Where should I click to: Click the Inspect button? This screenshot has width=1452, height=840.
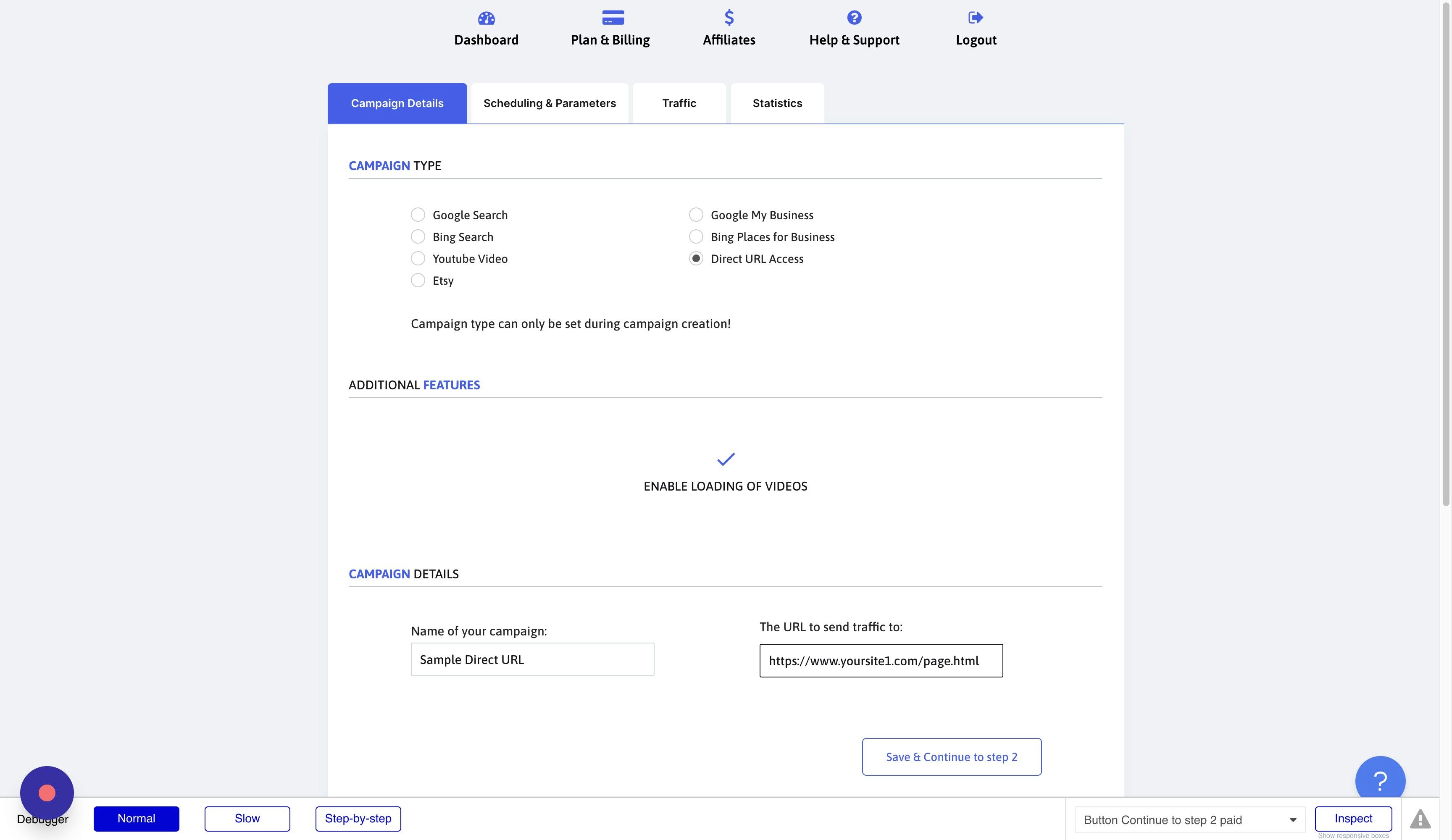tap(1353, 819)
